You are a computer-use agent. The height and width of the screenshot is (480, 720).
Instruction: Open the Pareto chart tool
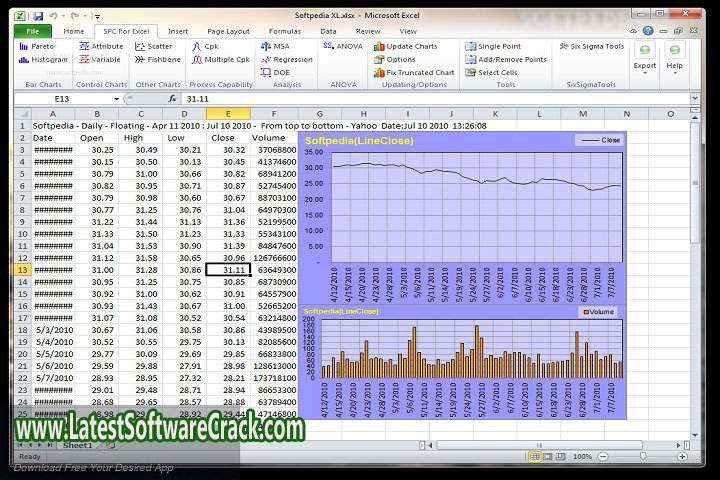[37, 46]
